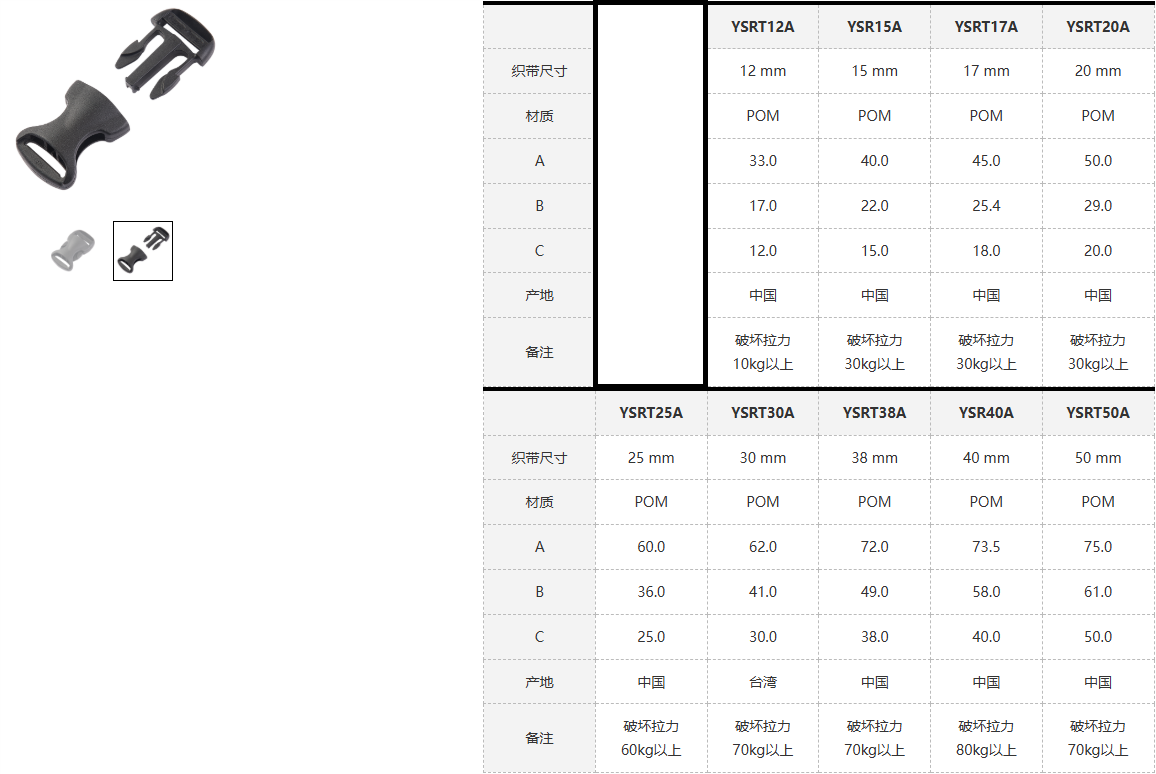The height and width of the screenshot is (774, 1156).
Task: Select the YSR15A column header
Action: (x=874, y=27)
